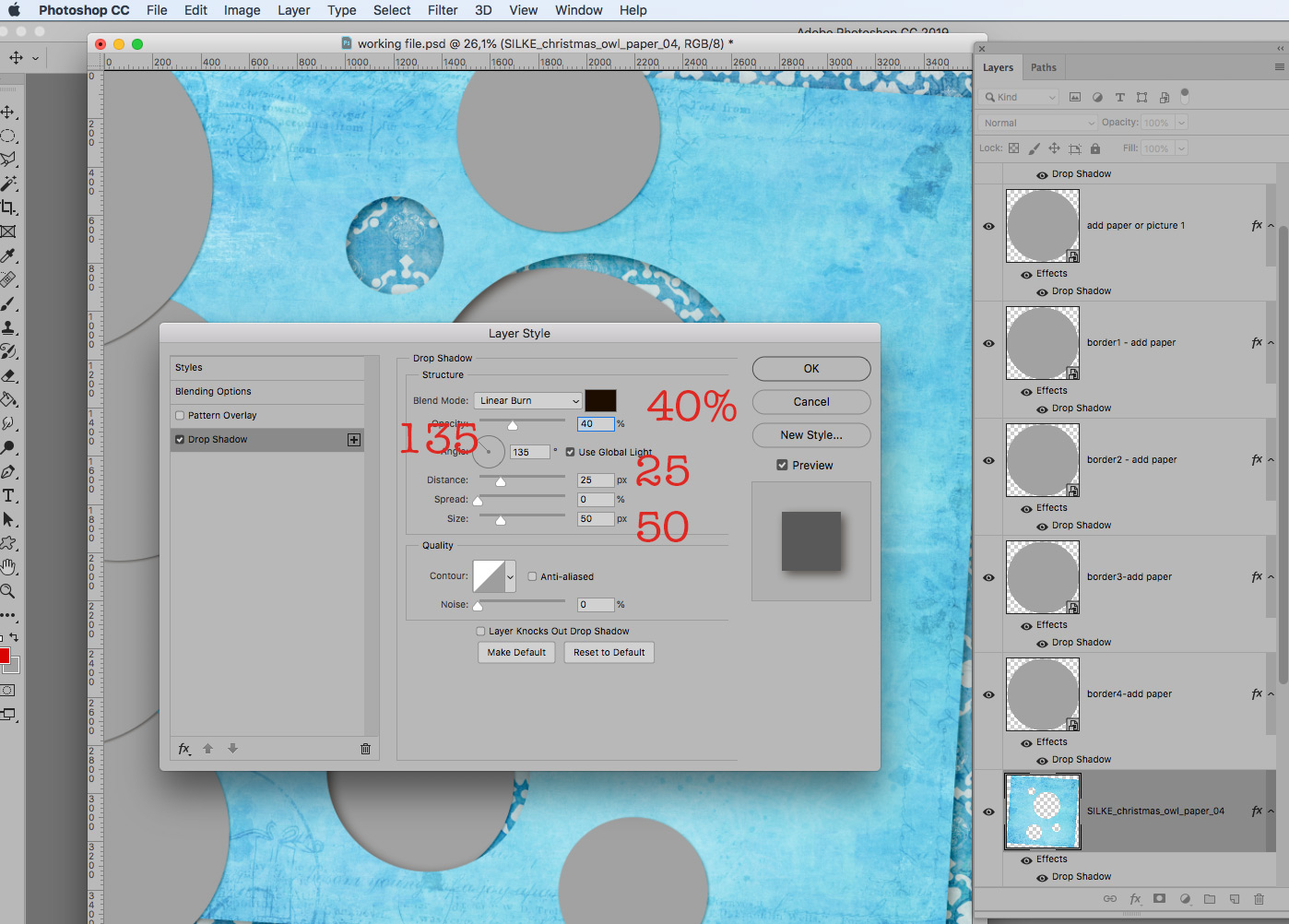Click OK in Layer Style dialog
The width and height of the screenshot is (1289, 924).
click(x=811, y=369)
